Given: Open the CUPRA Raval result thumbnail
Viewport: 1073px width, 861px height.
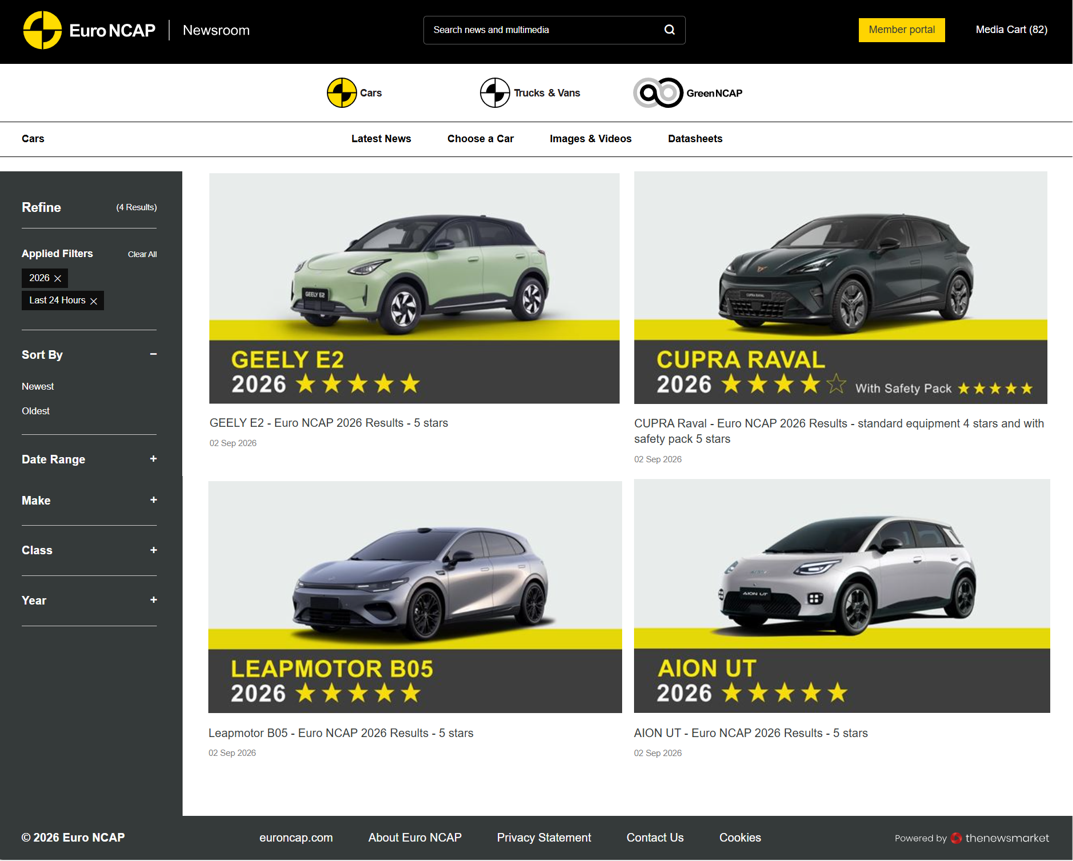Looking at the screenshot, I should [x=840, y=288].
